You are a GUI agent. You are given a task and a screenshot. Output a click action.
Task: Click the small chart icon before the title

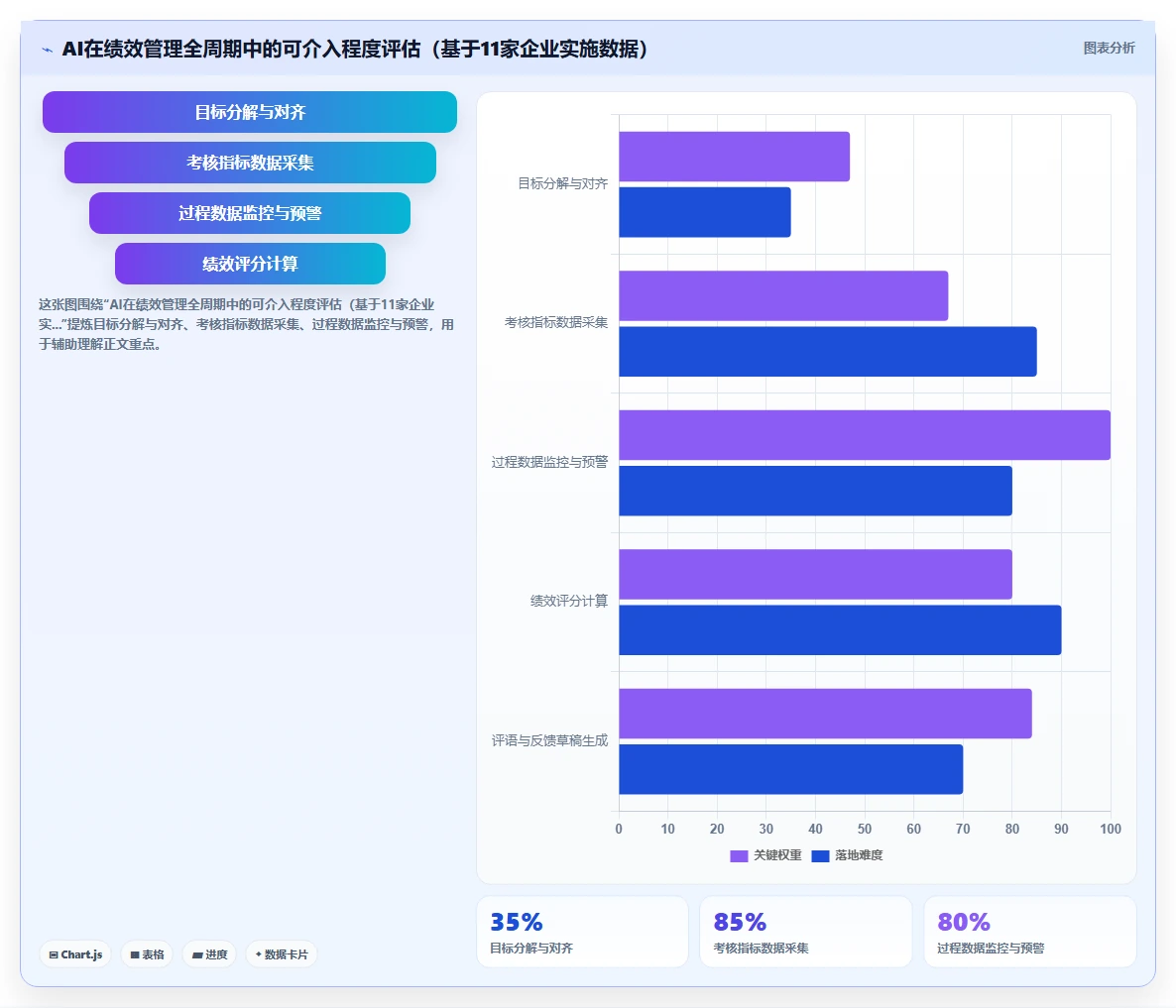tap(48, 51)
